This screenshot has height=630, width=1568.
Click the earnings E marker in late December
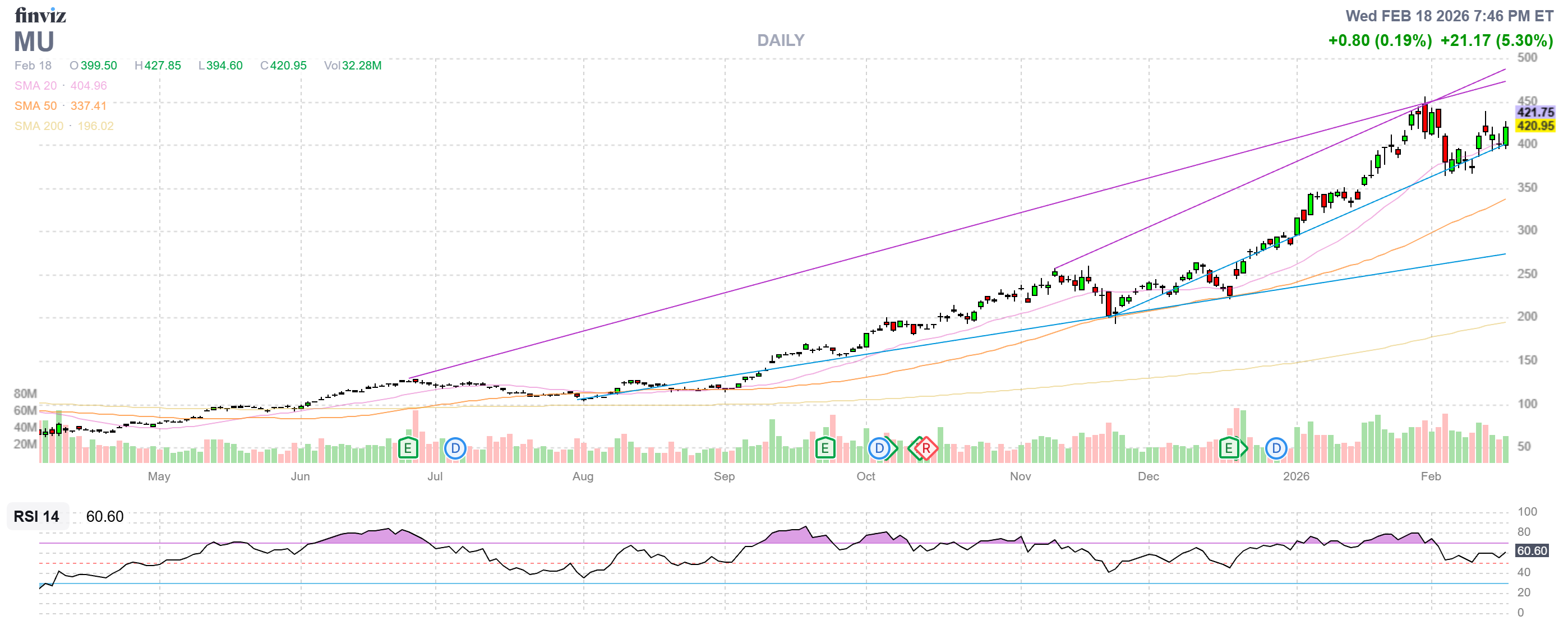[1228, 449]
